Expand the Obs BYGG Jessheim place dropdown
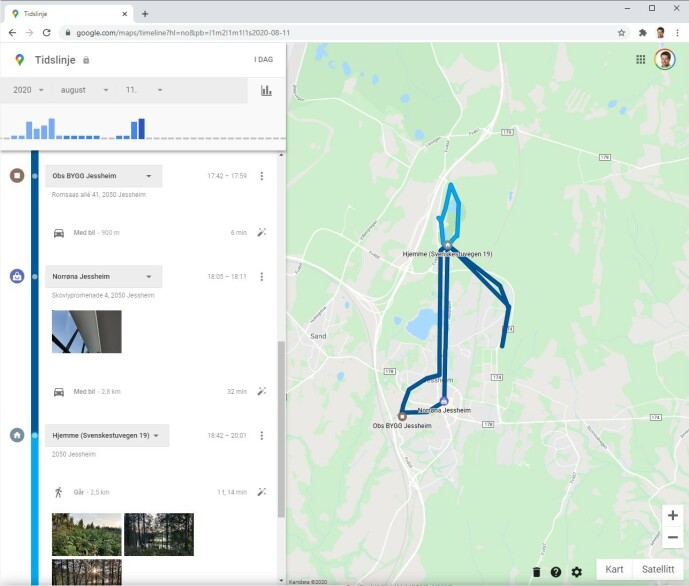Image resolution: width=689 pixels, height=586 pixels. 104,176
